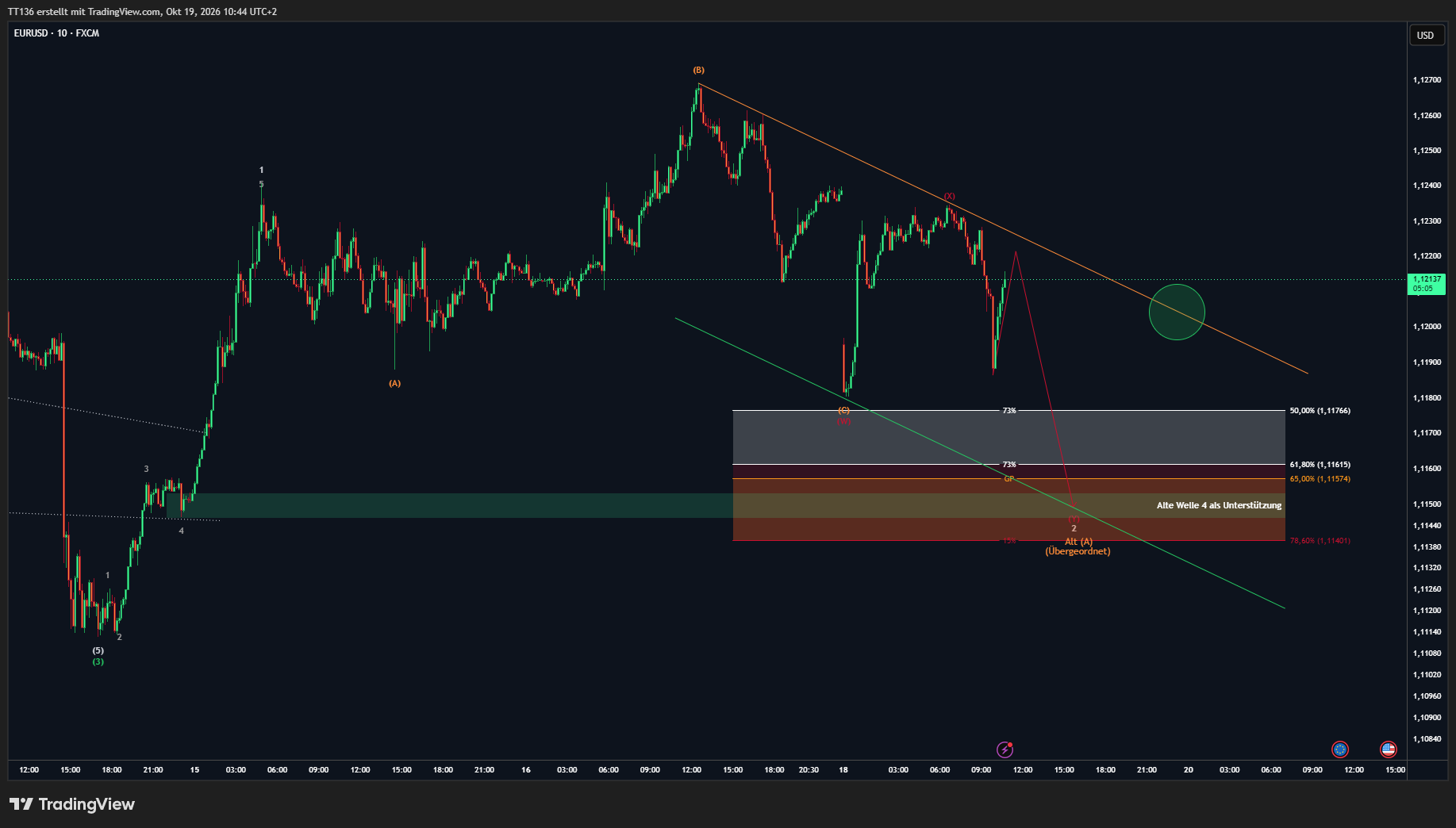
Task: Click the EURUSD · 10 · FXCM symbol title
Action: pos(56,33)
